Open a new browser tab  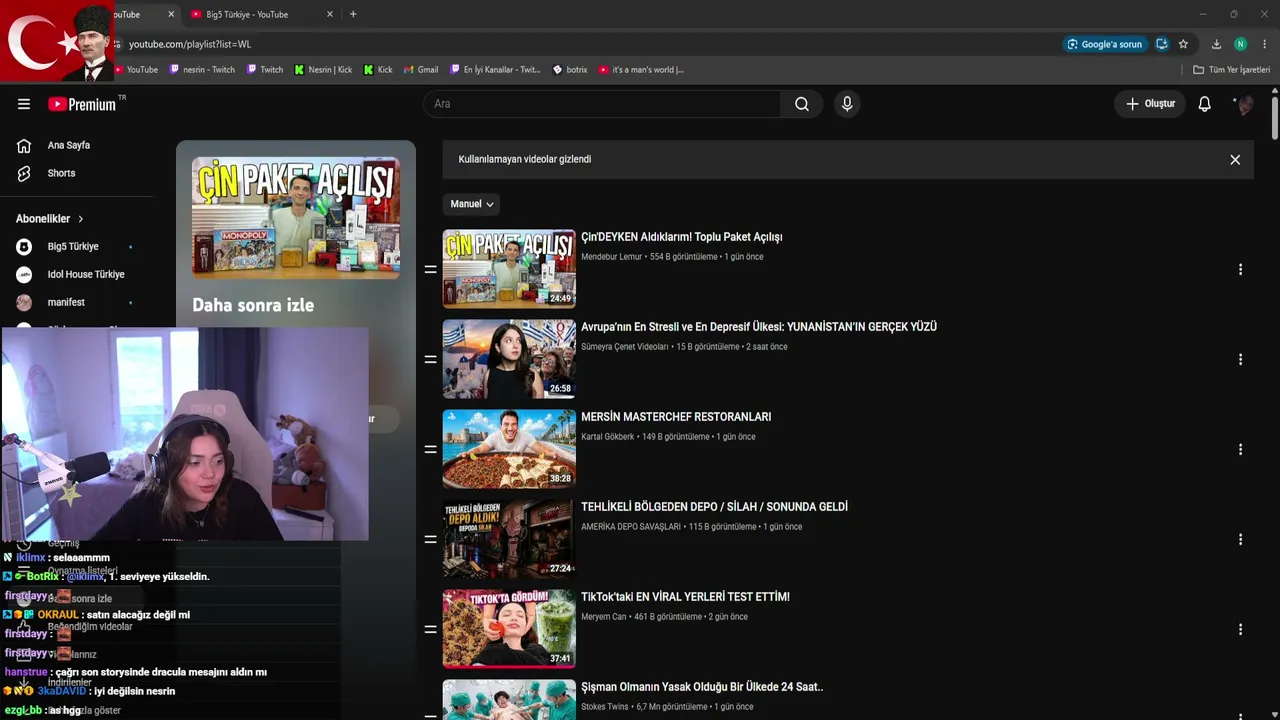(353, 14)
